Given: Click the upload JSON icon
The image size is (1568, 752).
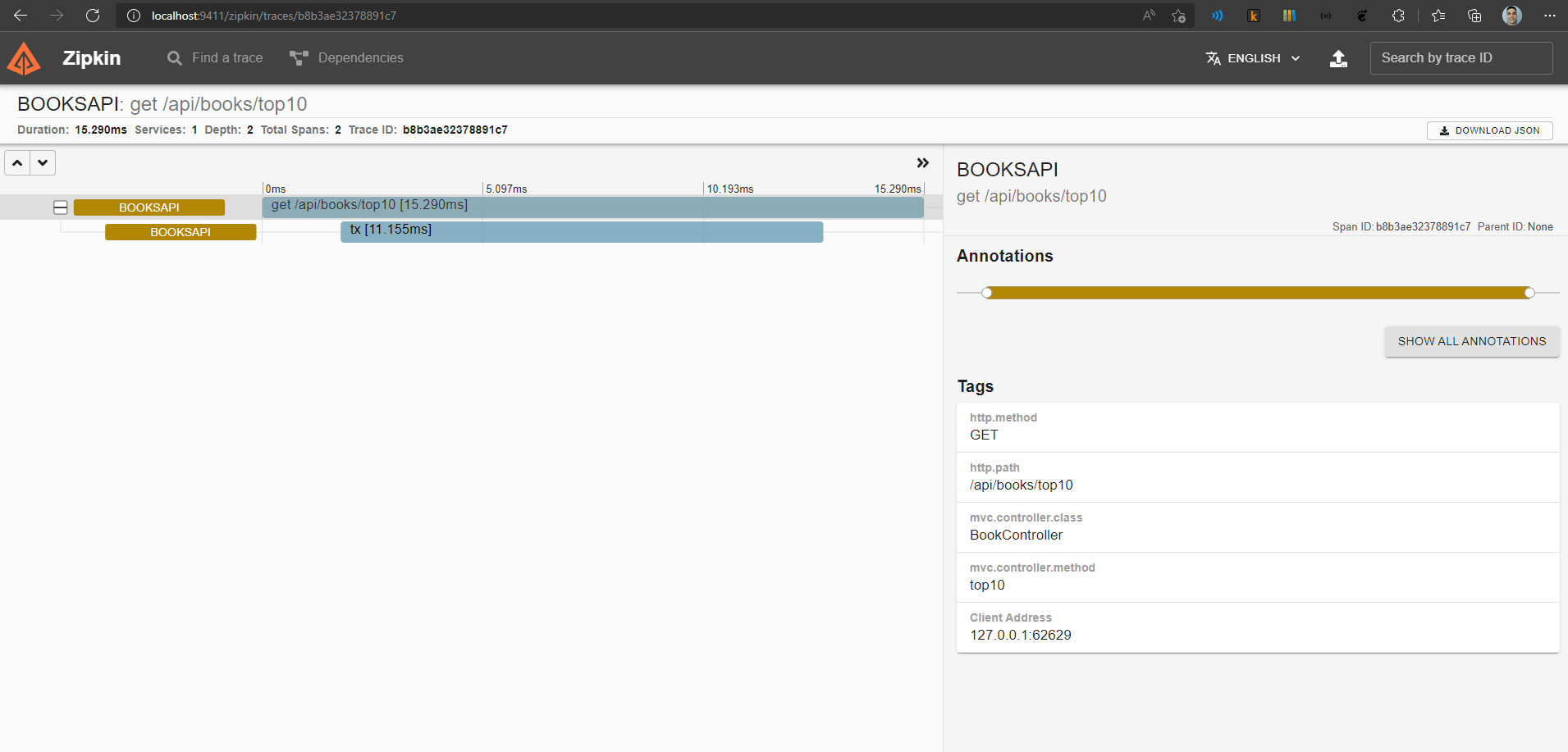Looking at the screenshot, I should (x=1338, y=58).
